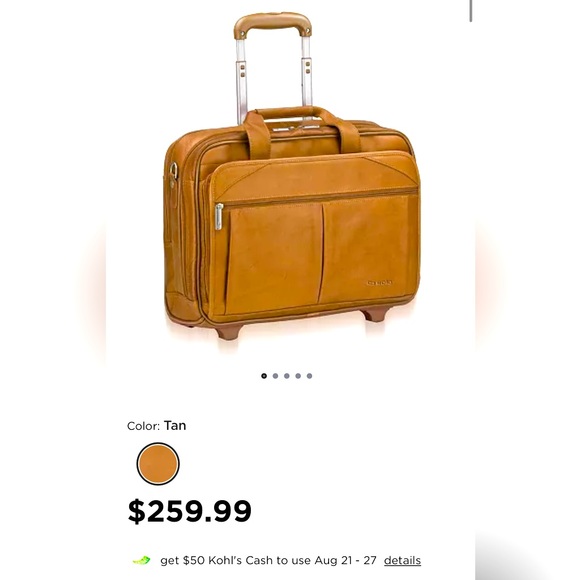
Task: Click the scrollbar thumb at top right
Action: (x=471, y=11)
